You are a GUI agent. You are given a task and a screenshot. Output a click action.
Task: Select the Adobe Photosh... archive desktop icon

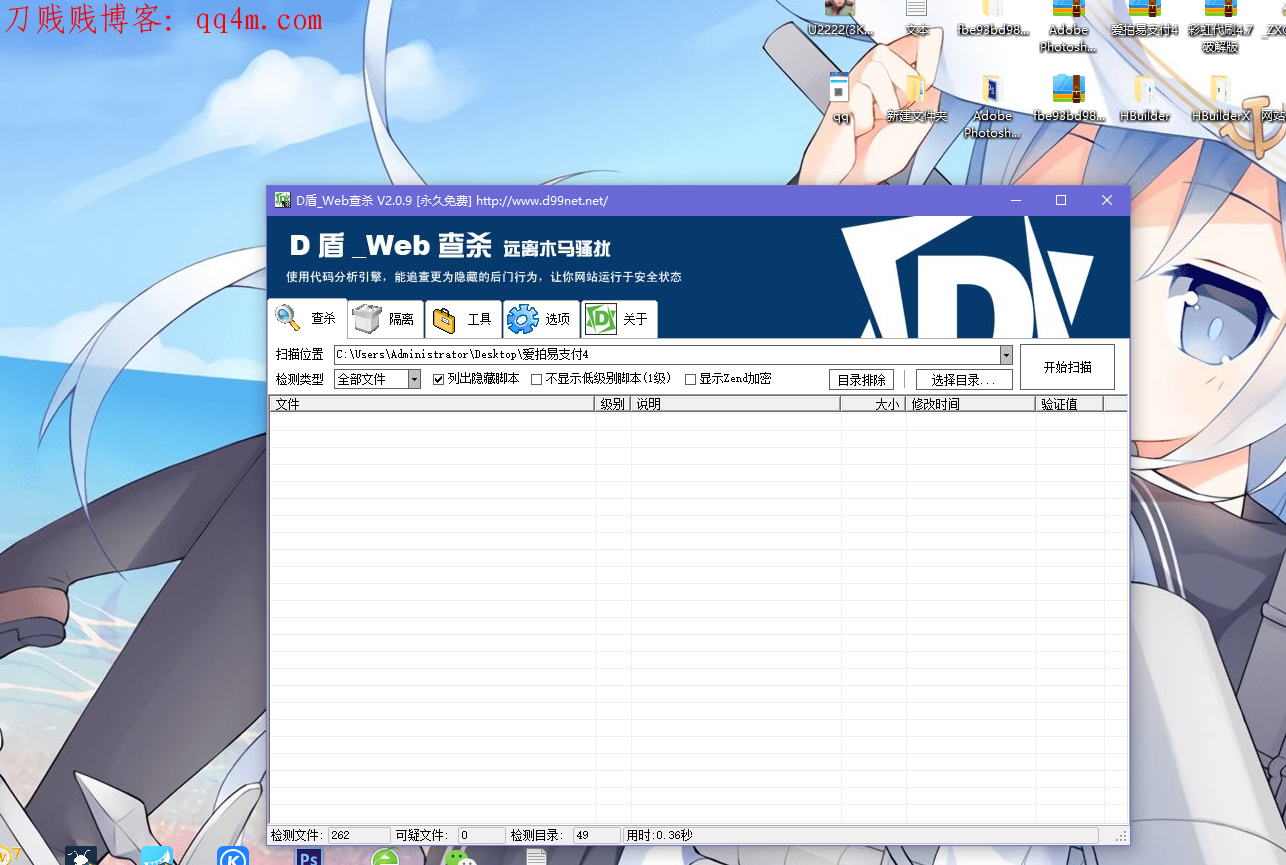[1068, 26]
